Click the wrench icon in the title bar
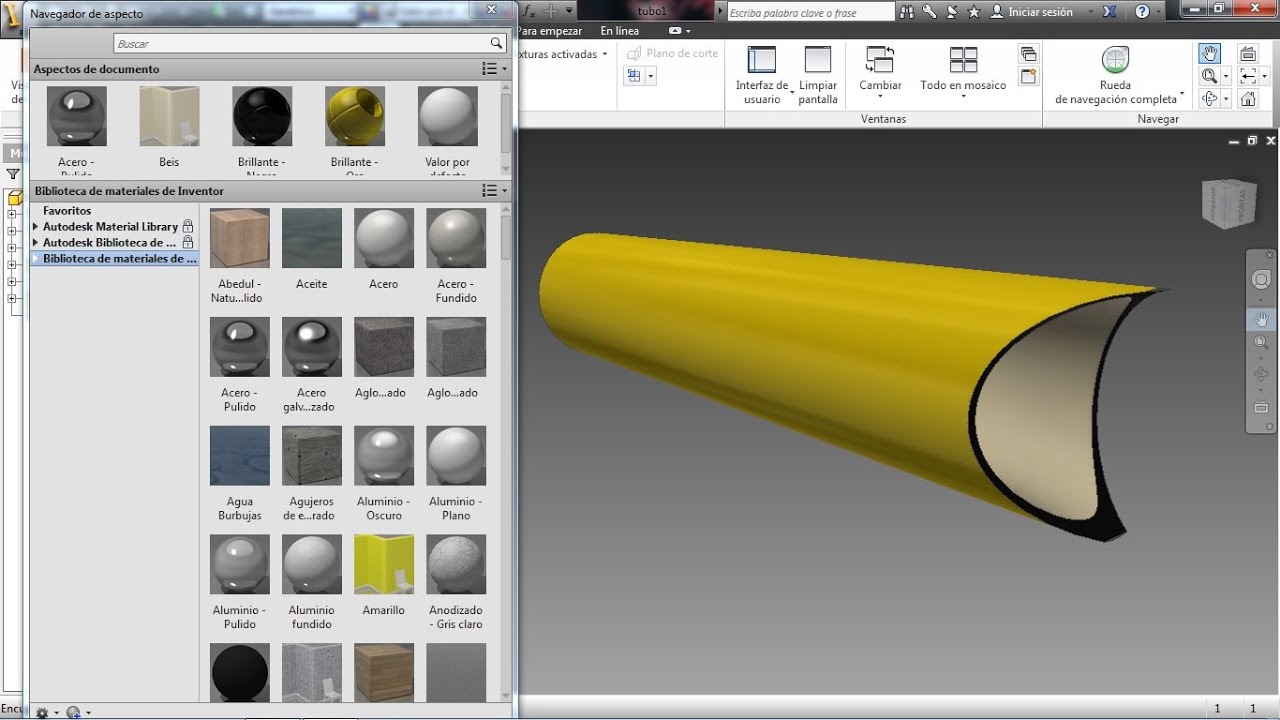The height and width of the screenshot is (720, 1280). point(930,12)
